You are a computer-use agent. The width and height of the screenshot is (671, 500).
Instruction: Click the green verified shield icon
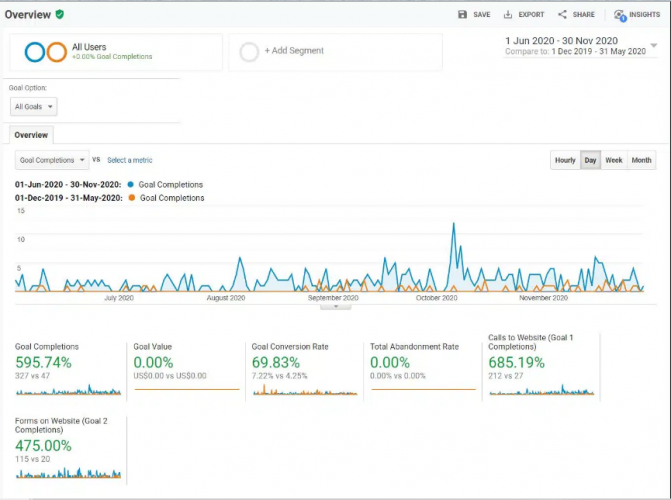pyautogui.click(x=60, y=14)
